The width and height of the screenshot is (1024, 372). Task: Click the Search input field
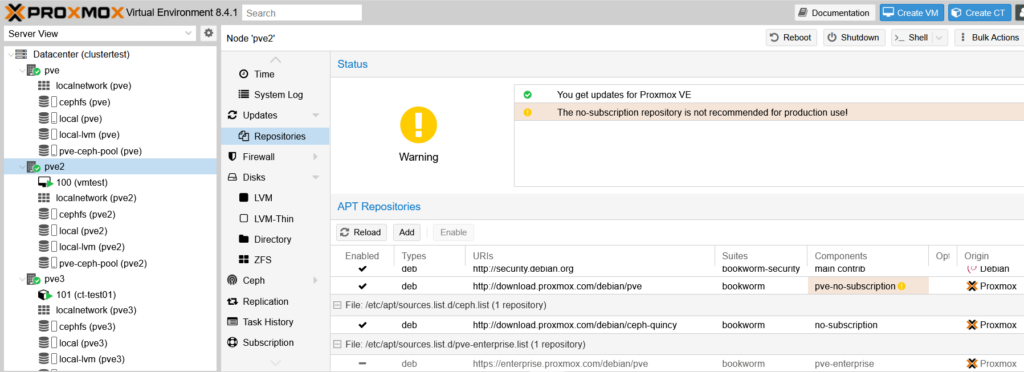coord(302,12)
